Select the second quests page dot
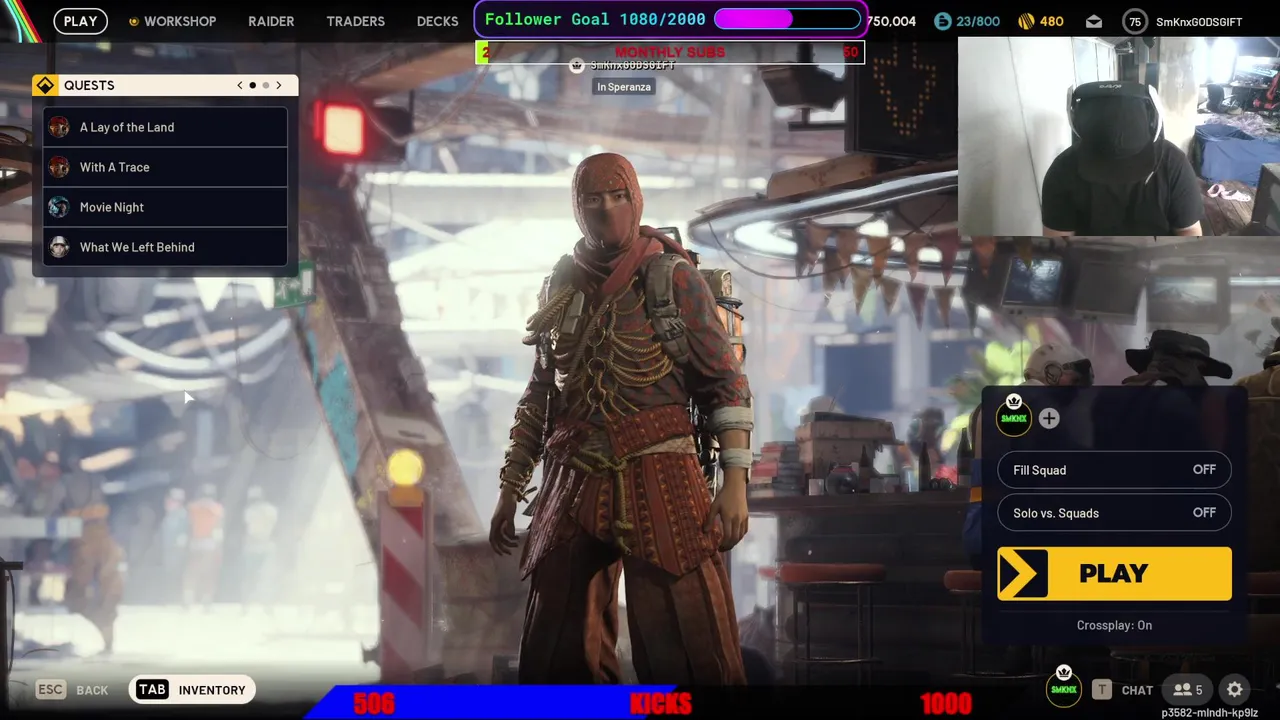 click(x=266, y=85)
